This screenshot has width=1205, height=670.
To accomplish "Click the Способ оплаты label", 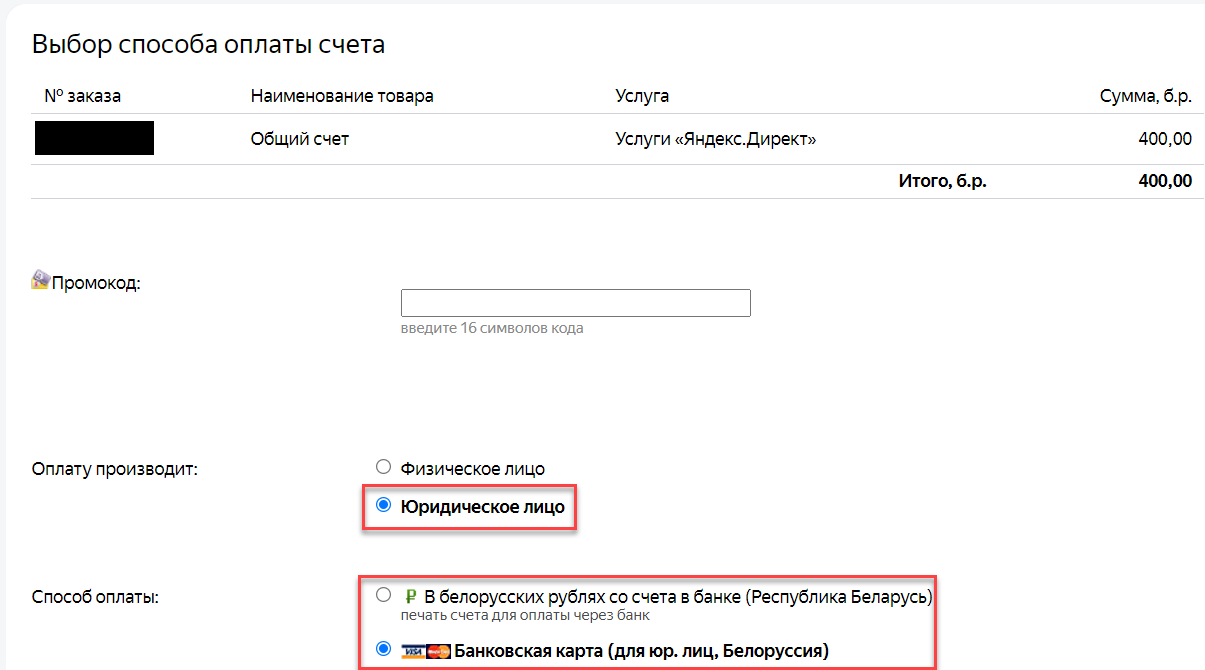I will point(96,598).
